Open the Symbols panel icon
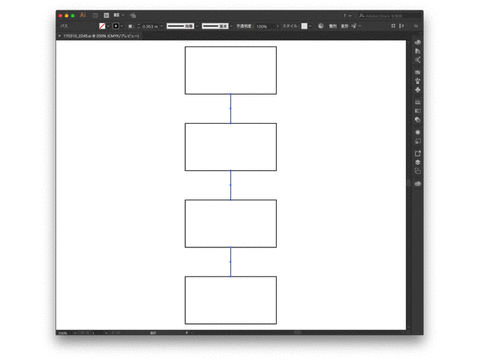Viewport: 480px width, 360px height. (418, 90)
